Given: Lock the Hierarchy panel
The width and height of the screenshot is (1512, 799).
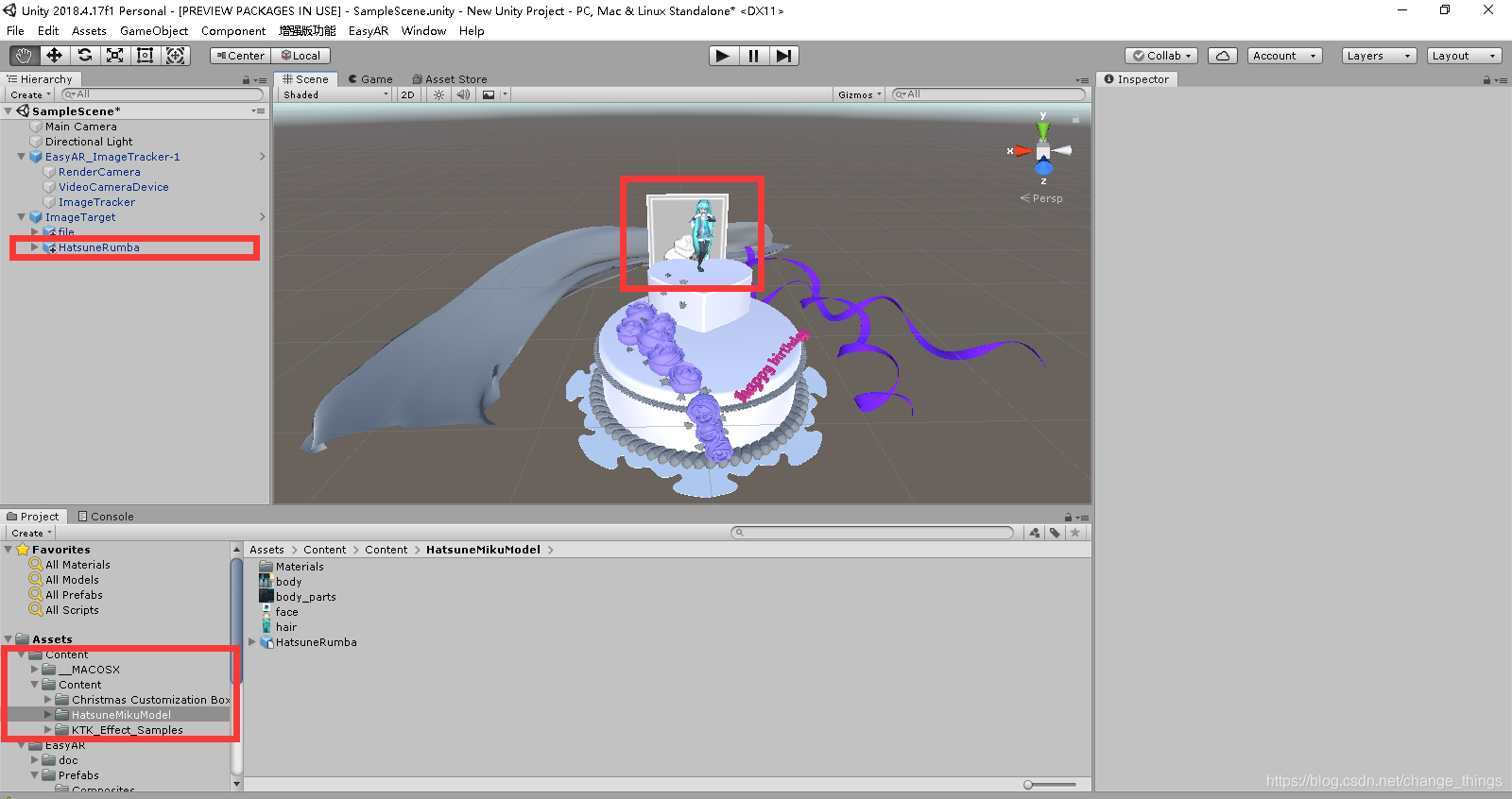Looking at the screenshot, I should click(x=246, y=80).
